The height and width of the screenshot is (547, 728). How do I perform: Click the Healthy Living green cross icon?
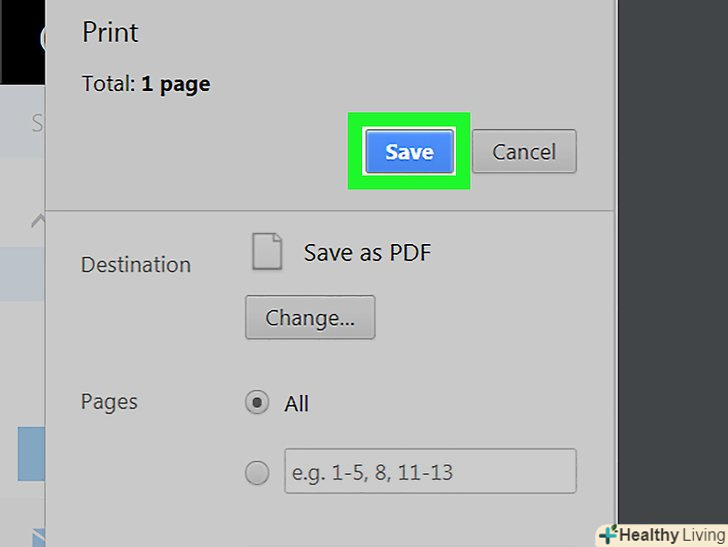click(607, 535)
